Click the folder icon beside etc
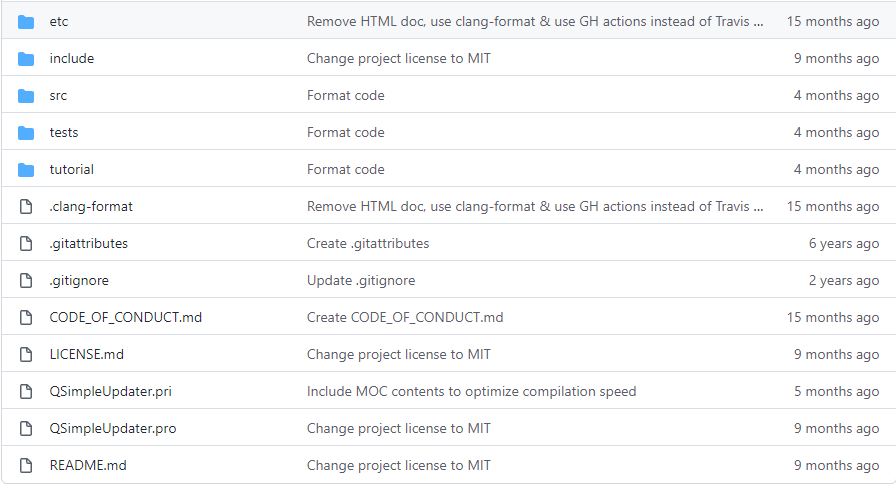The image size is (896, 484). 26,21
